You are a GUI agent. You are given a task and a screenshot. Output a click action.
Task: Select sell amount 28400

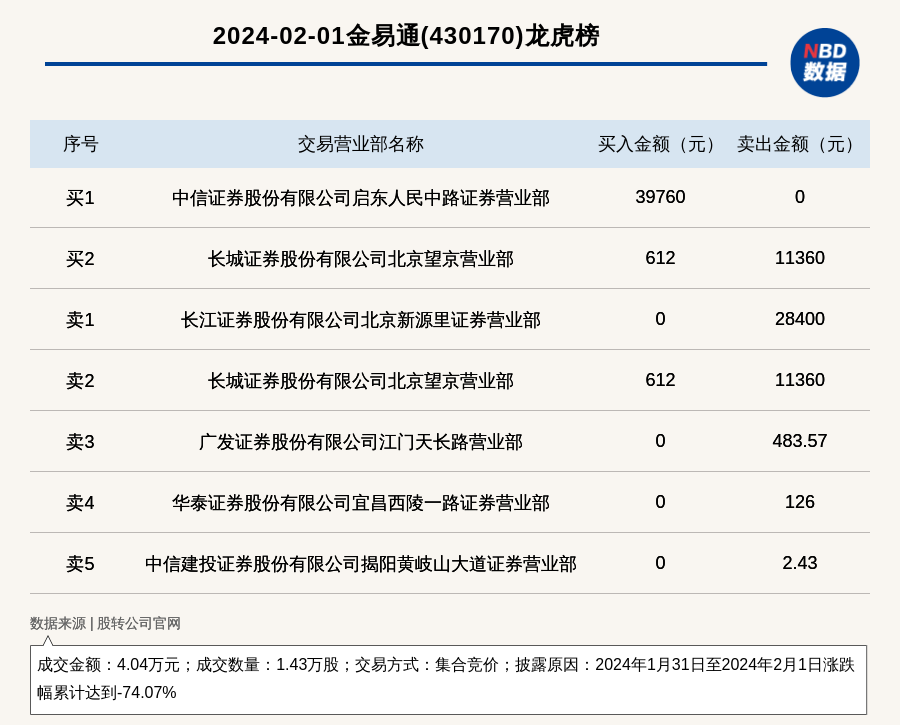800,319
